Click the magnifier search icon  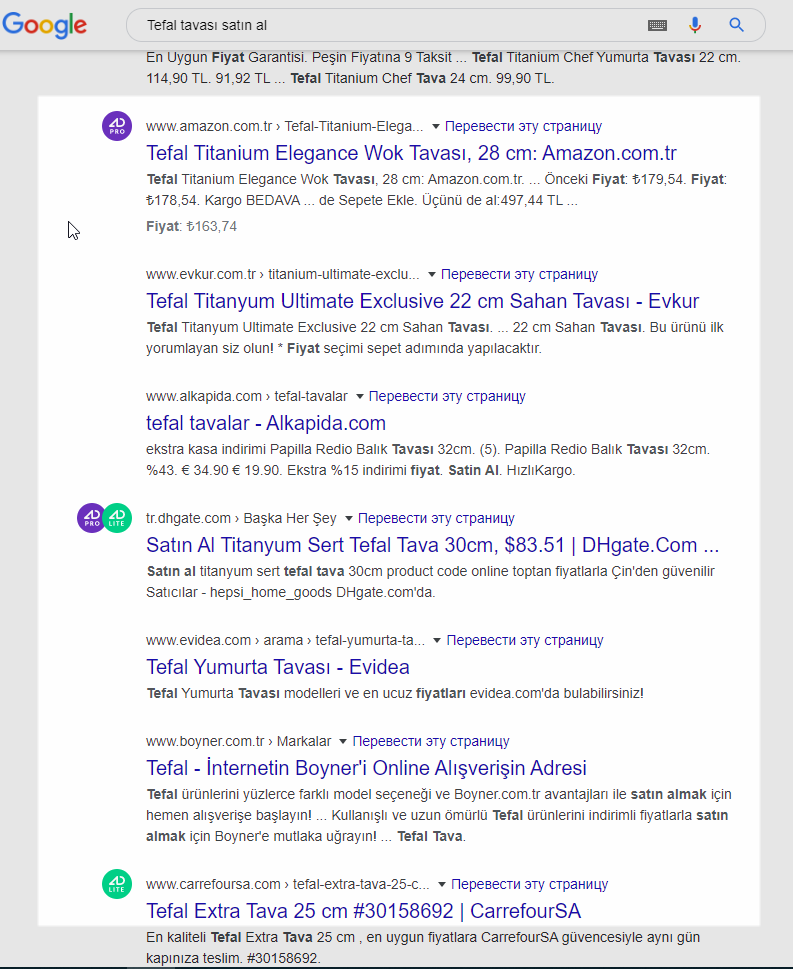click(x=736, y=25)
